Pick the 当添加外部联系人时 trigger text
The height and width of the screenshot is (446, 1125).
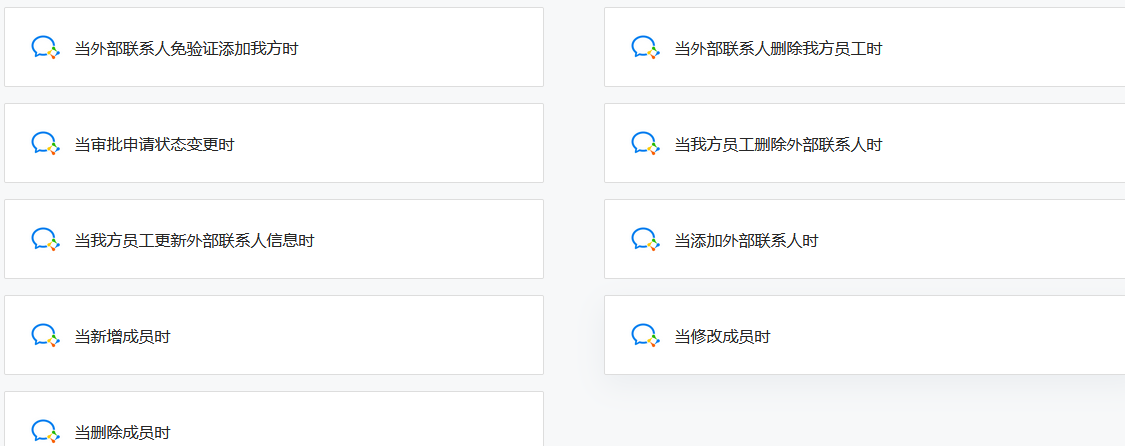[x=746, y=241]
